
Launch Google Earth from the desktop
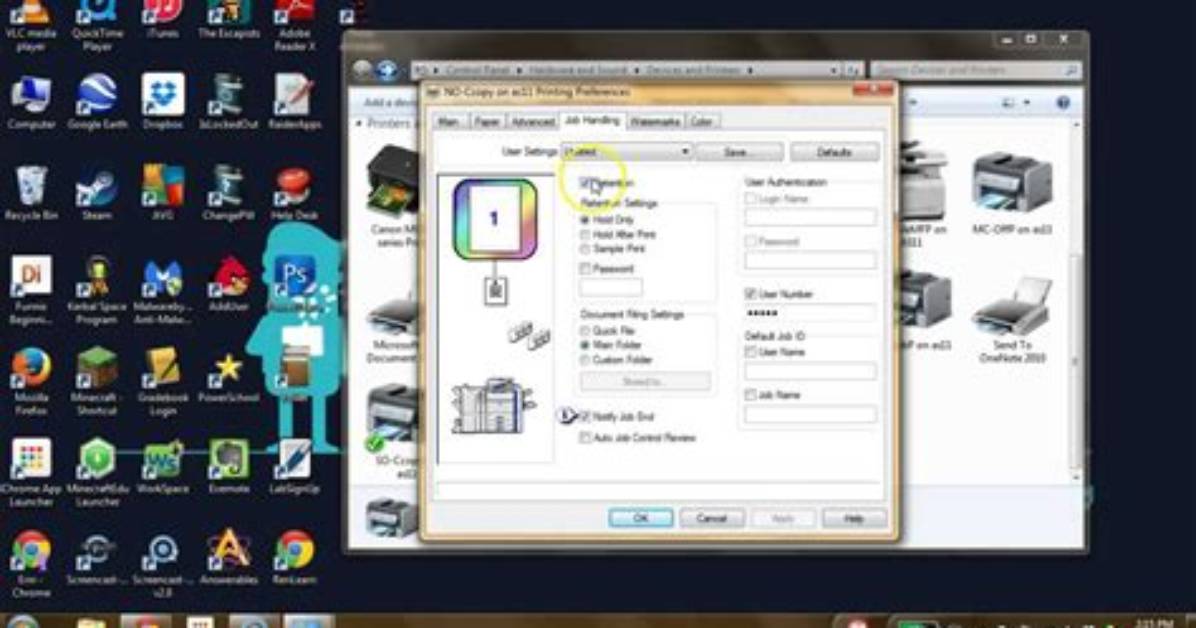(97, 102)
